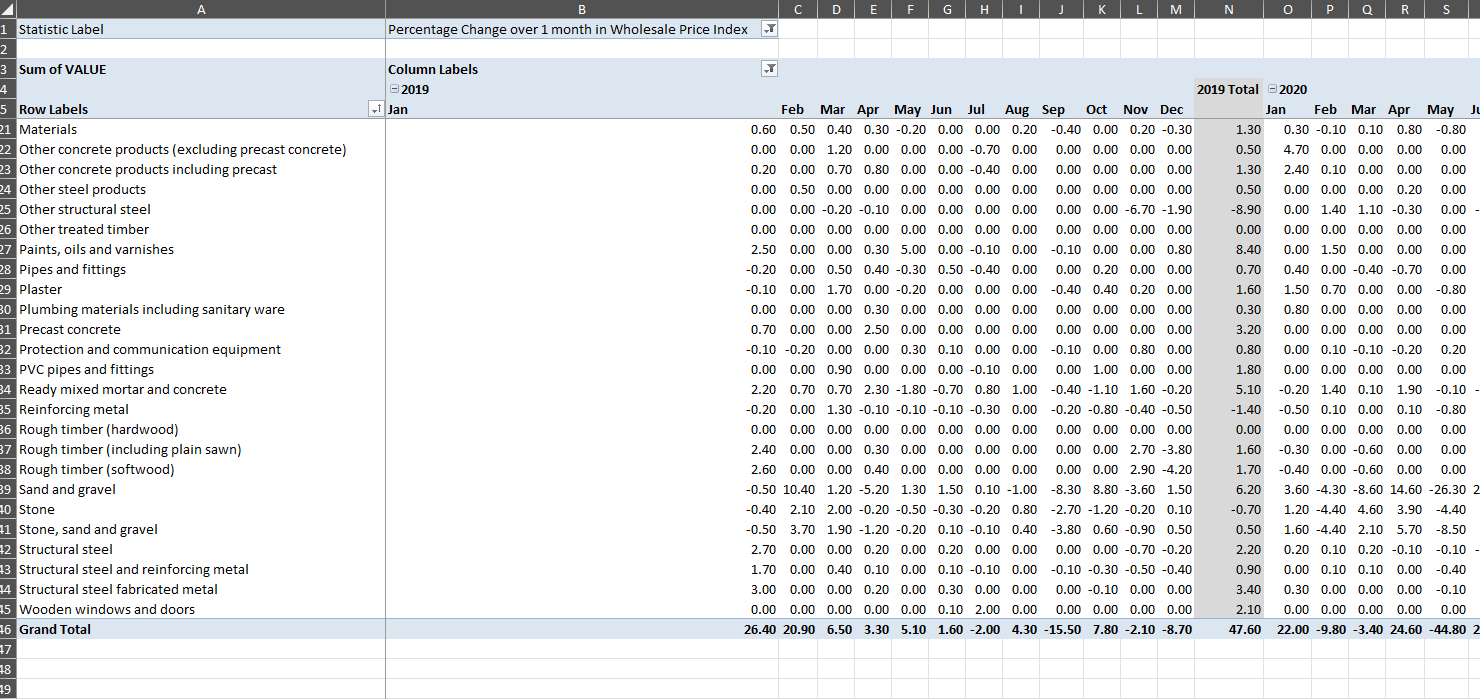Image resolution: width=1480 pixels, height=699 pixels.
Task: Click Other structural steel row label
Action: 85,209
